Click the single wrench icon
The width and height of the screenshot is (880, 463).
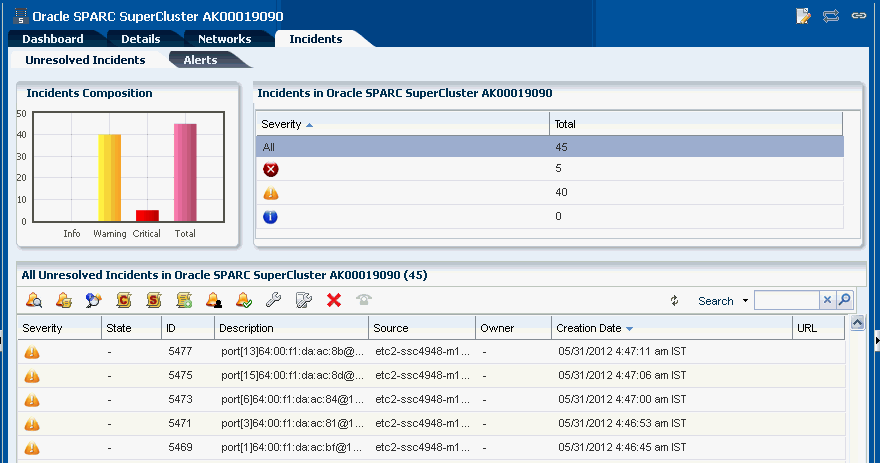pyautogui.click(x=273, y=300)
